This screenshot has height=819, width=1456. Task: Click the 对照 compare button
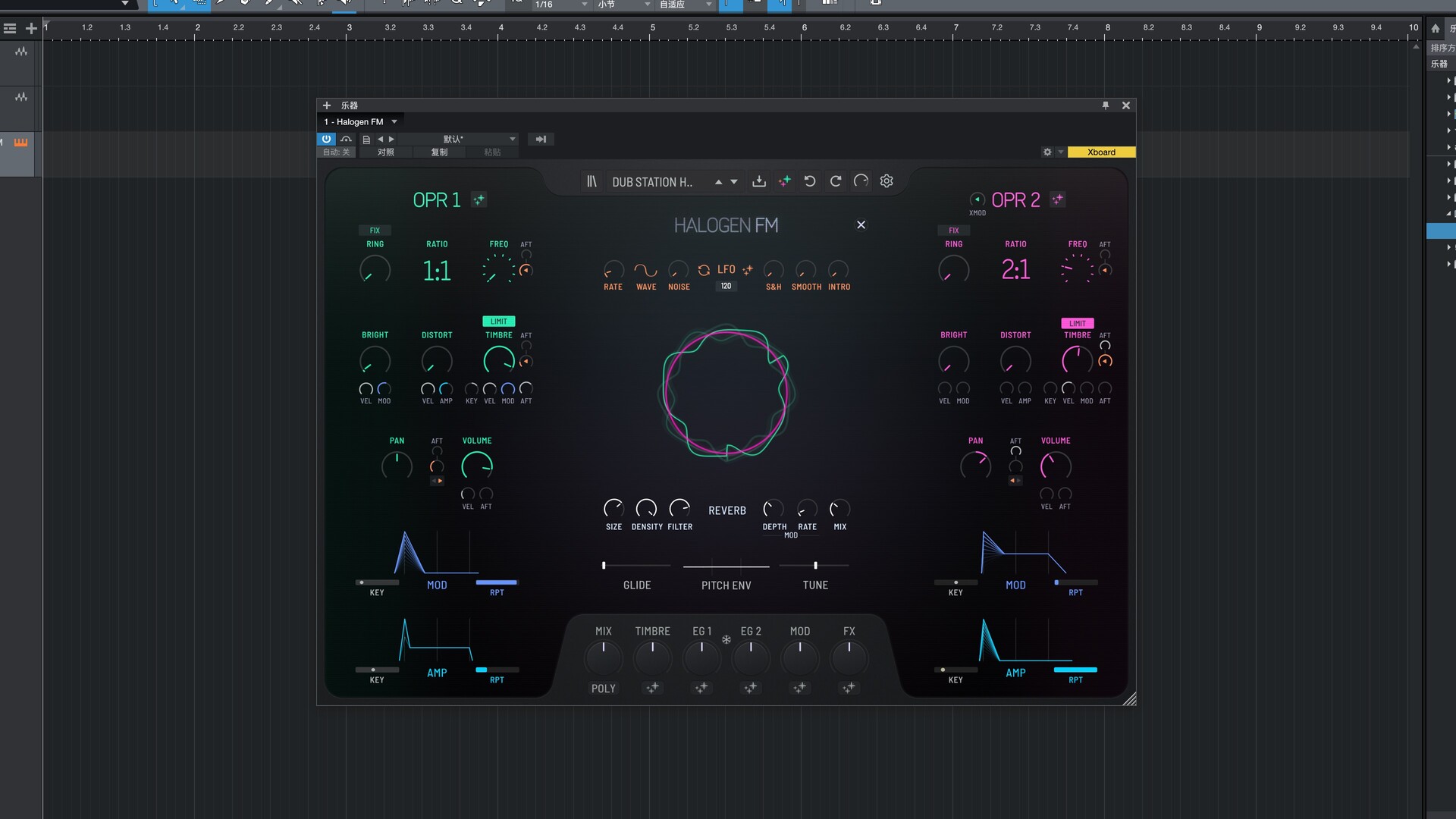(386, 152)
